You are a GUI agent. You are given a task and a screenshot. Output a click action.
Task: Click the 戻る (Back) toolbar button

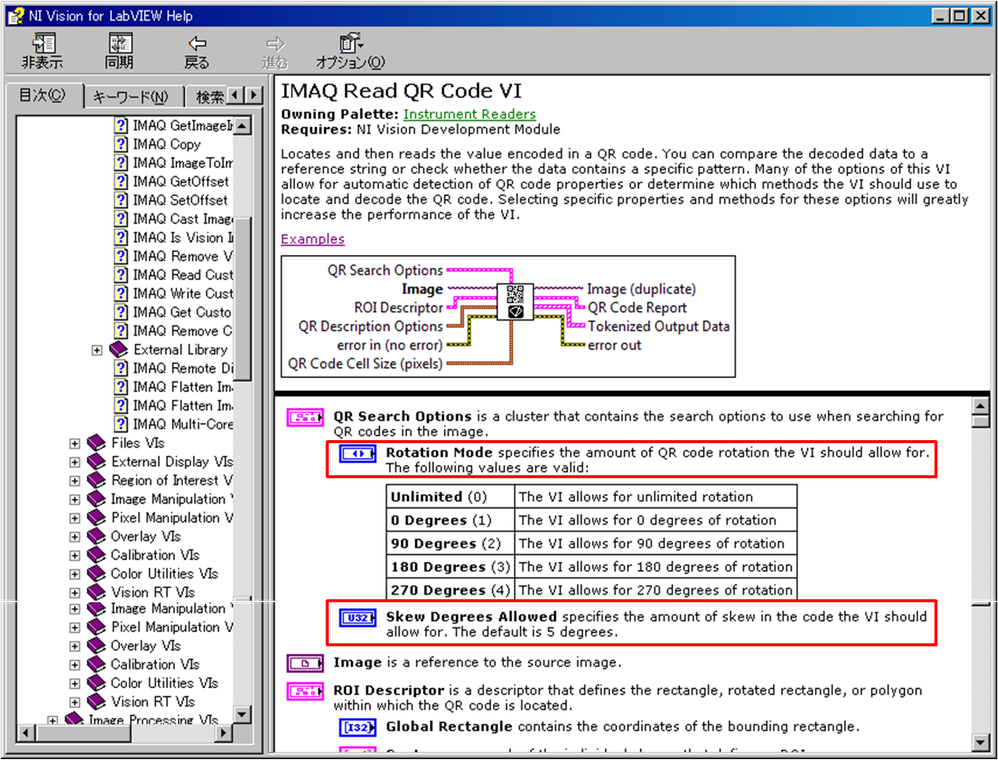coord(197,52)
